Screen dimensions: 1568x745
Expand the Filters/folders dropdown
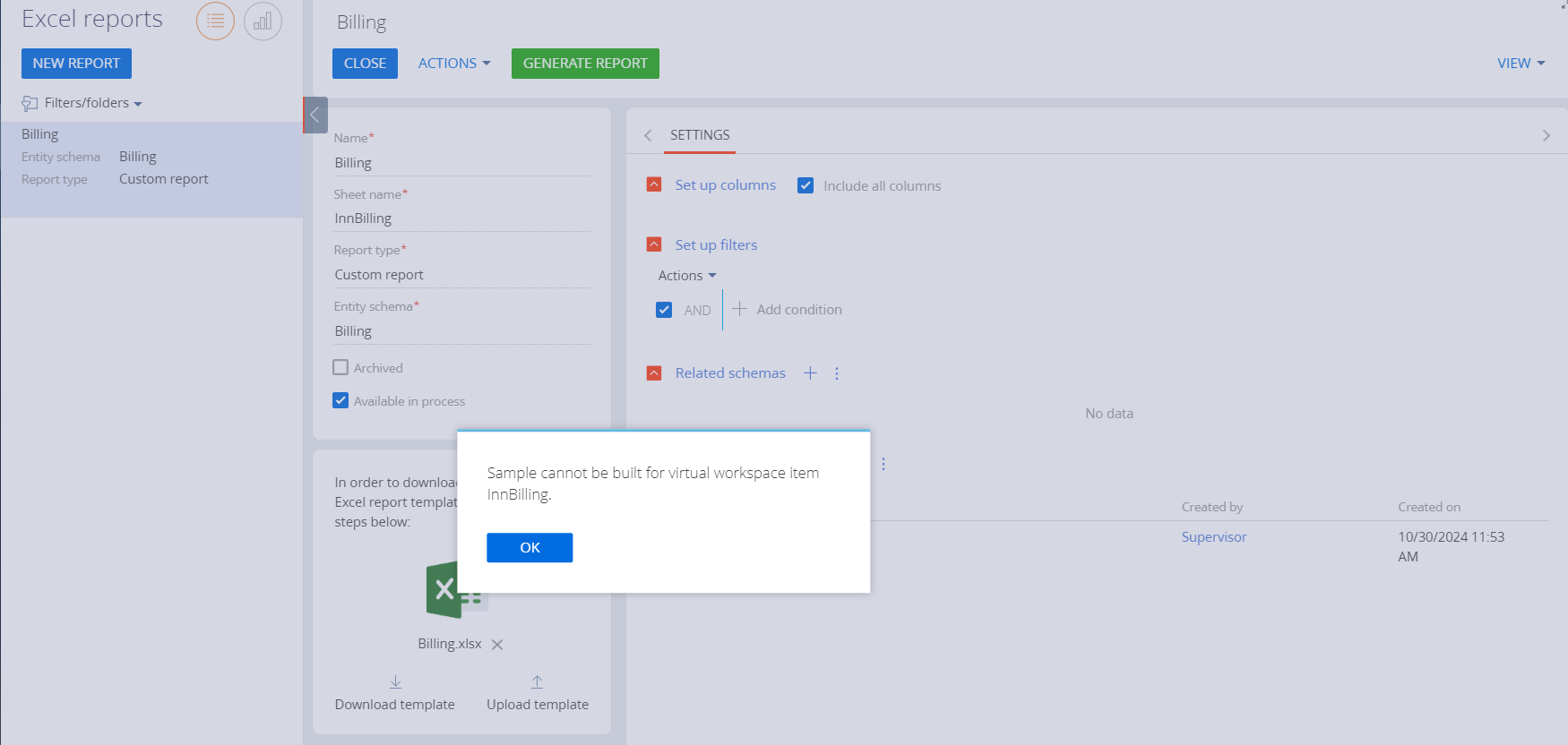(x=93, y=103)
